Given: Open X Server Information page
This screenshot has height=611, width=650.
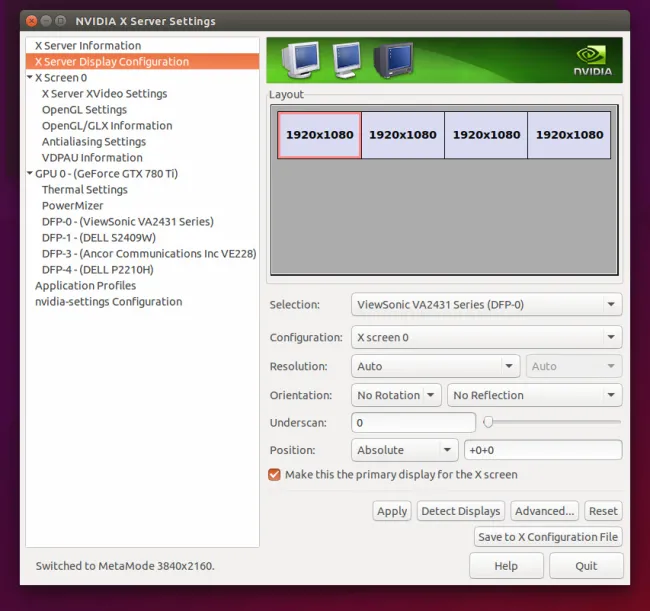Looking at the screenshot, I should pos(142,46).
